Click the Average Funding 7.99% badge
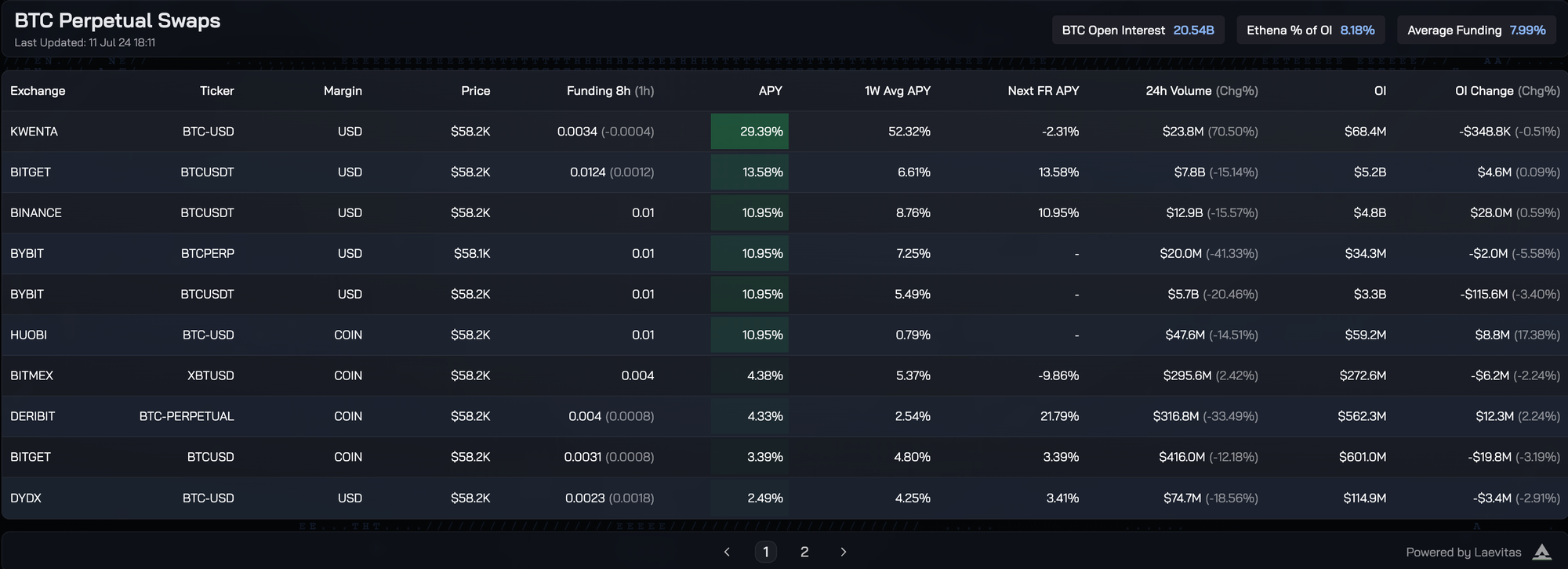This screenshot has height=569, width=1568. (x=1475, y=31)
